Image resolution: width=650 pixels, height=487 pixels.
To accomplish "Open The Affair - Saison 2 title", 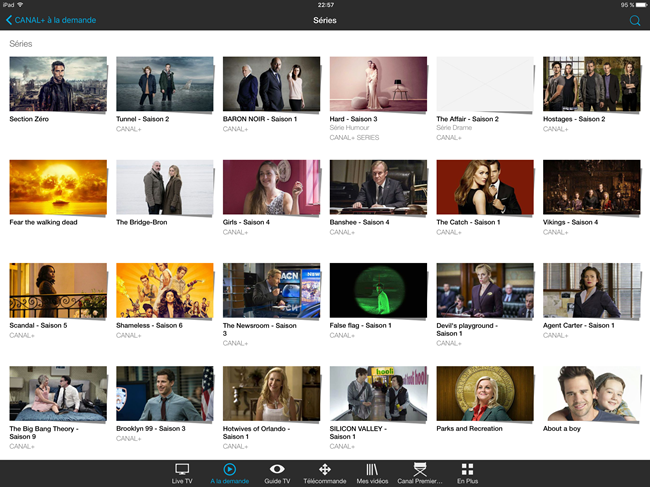I will pyautogui.click(x=467, y=119).
